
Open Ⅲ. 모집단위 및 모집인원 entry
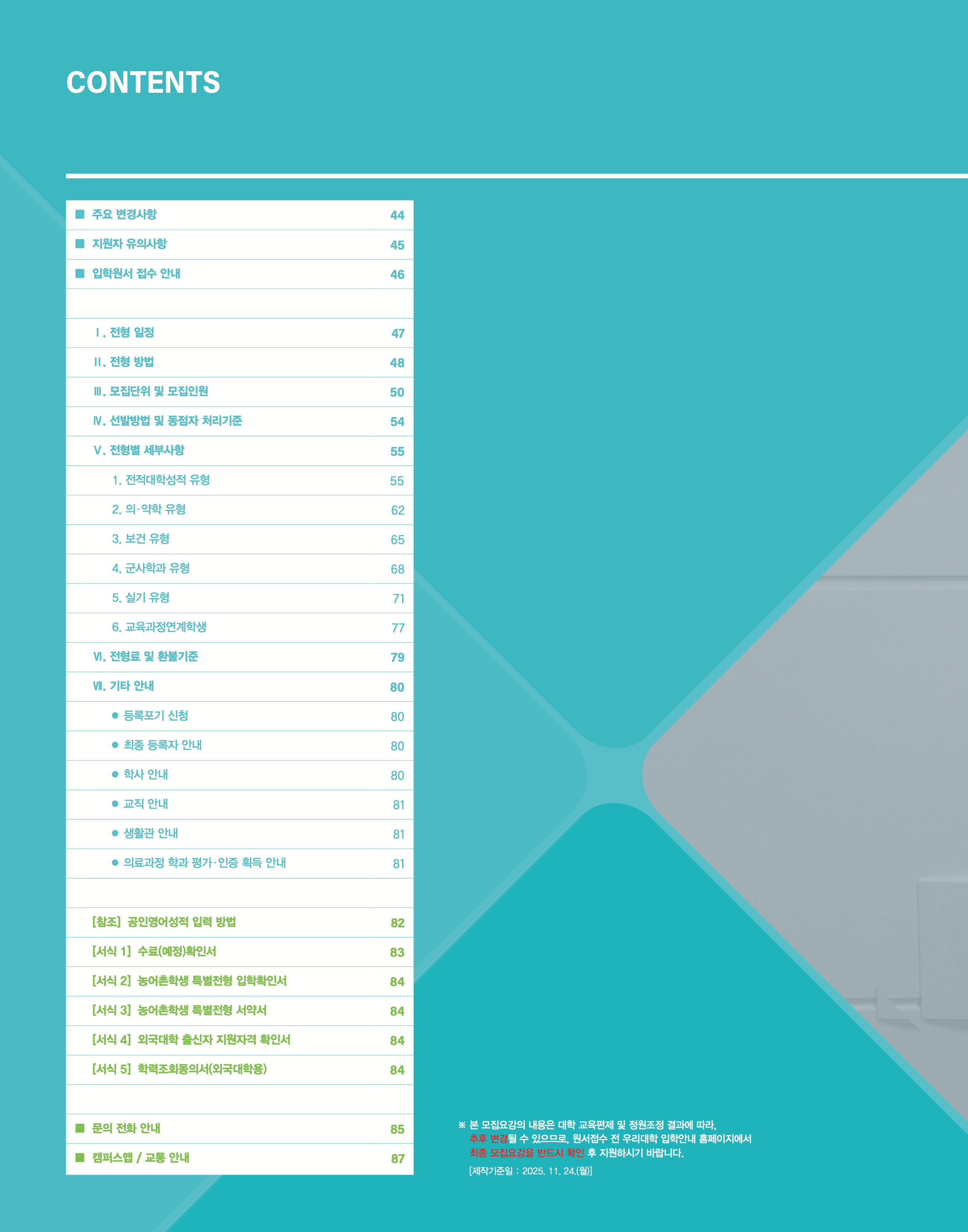click(239, 391)
